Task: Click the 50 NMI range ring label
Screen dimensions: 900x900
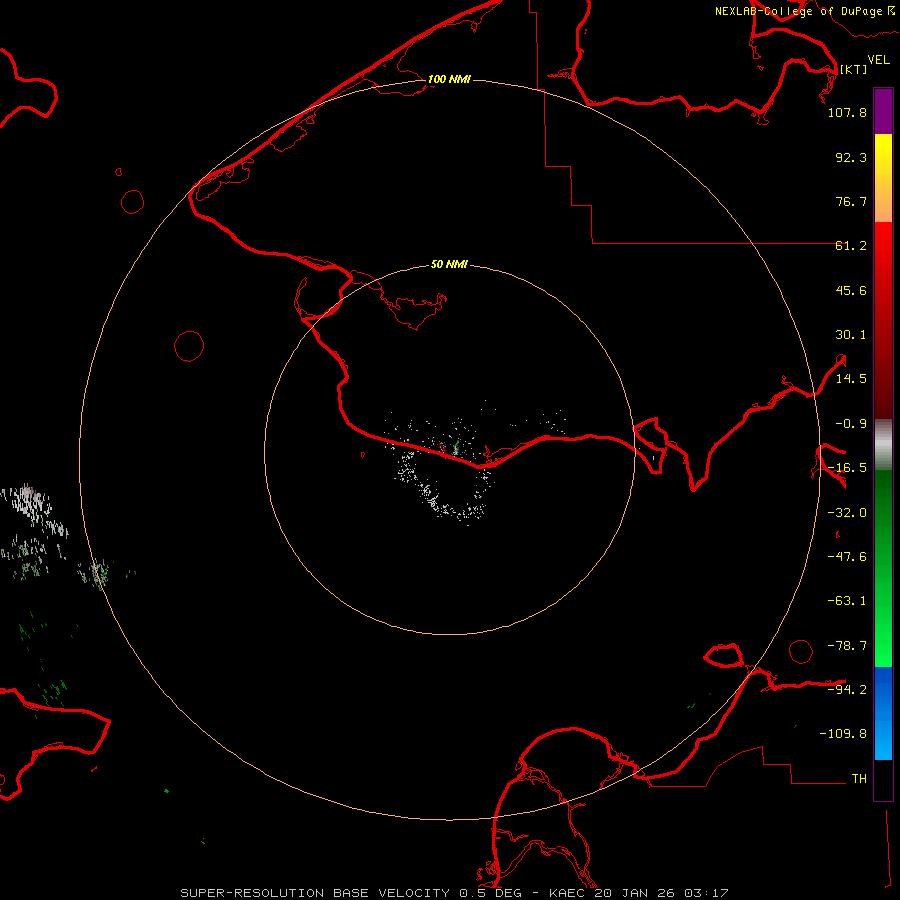Action: (449, 265)
